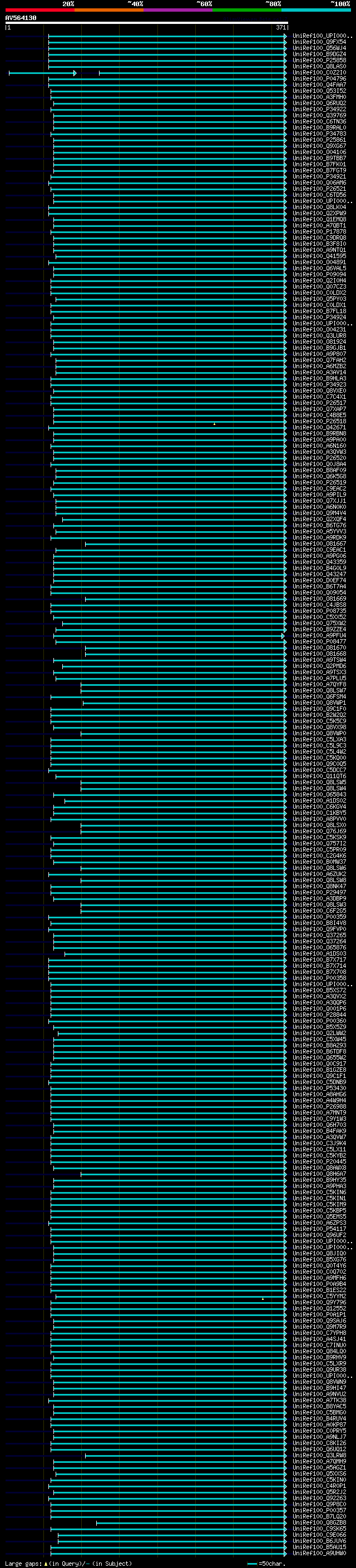Select label UniRef100_A7QBT1
Viewport: 356px width, 1568px height.
[319, 225]
